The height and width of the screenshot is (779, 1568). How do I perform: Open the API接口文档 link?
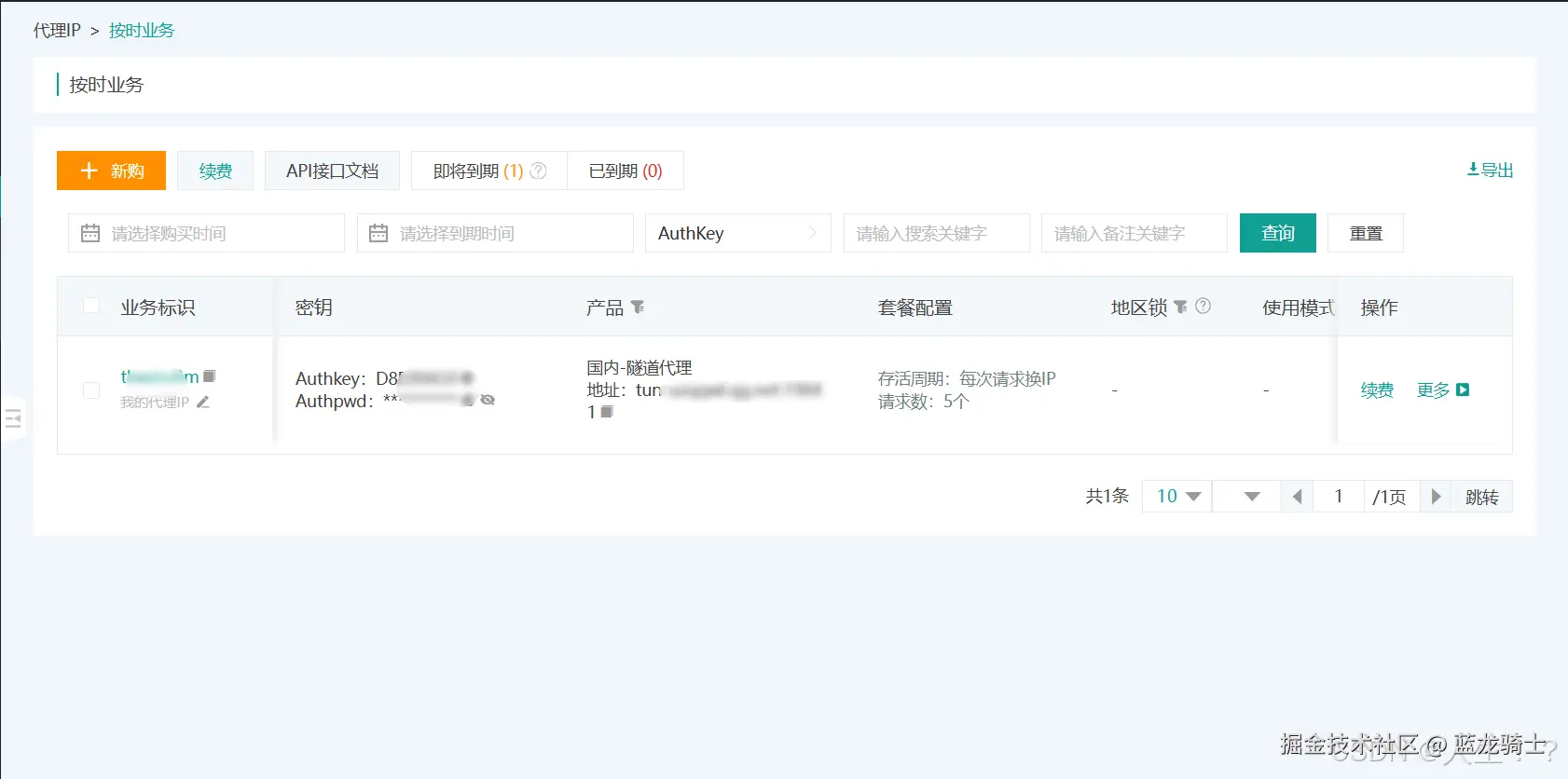(332, 171)
